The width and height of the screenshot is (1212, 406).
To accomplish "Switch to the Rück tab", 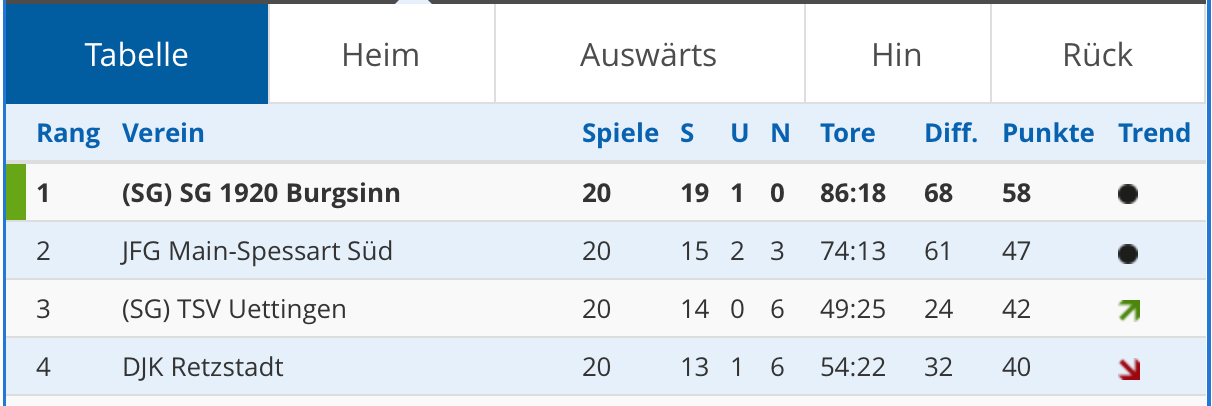I will 1097,54.
